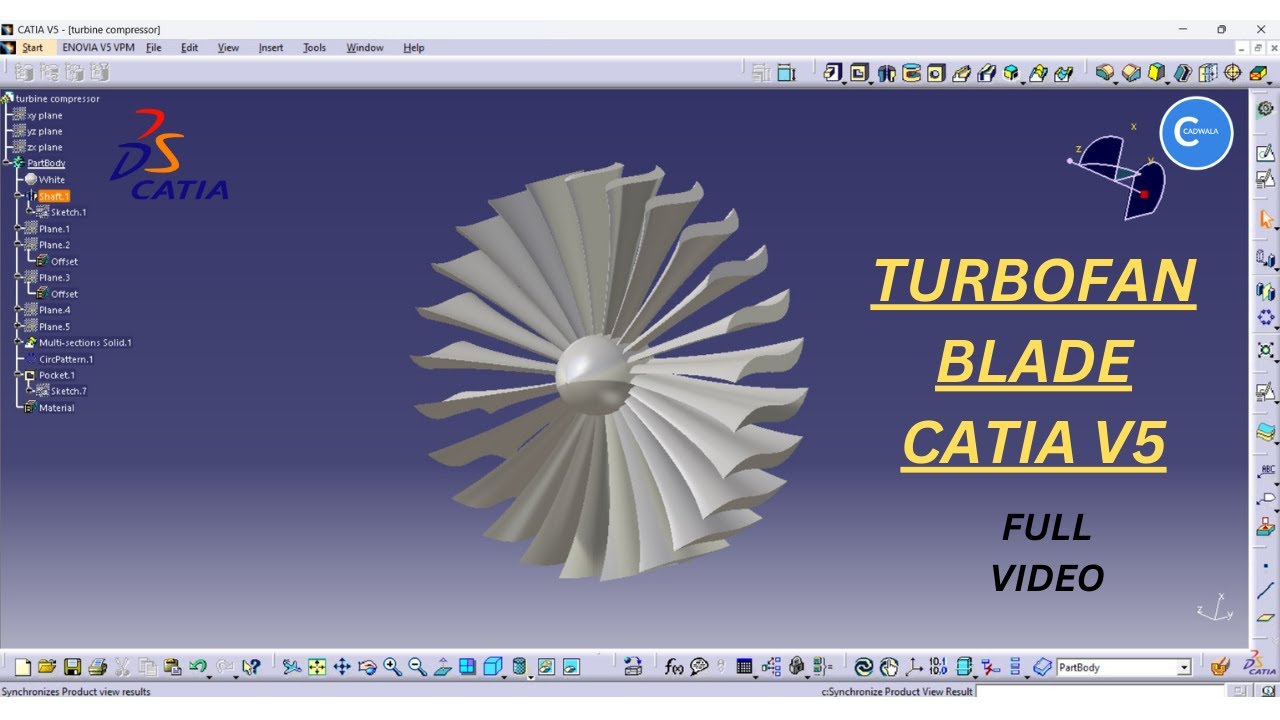
Task: Click the Update All swirl icon
Action: point(863,667)
